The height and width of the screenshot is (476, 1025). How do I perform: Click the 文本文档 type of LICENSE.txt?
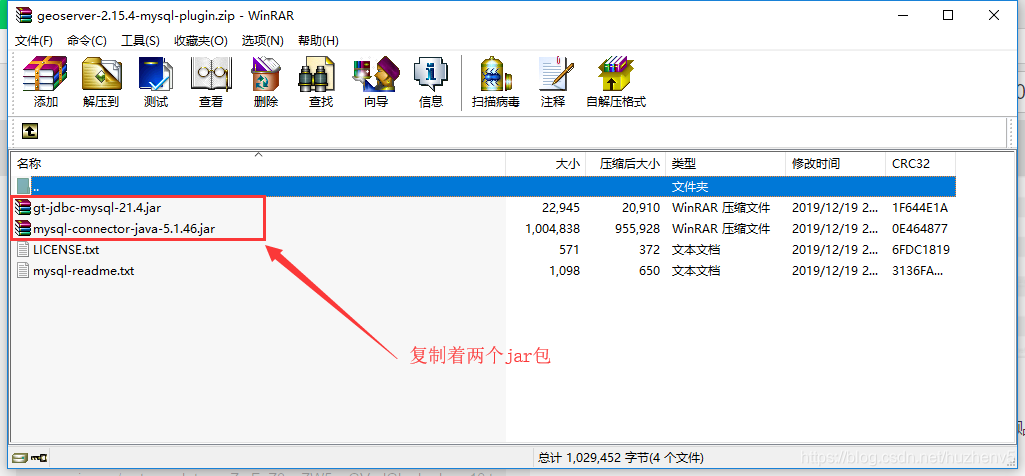696,250
